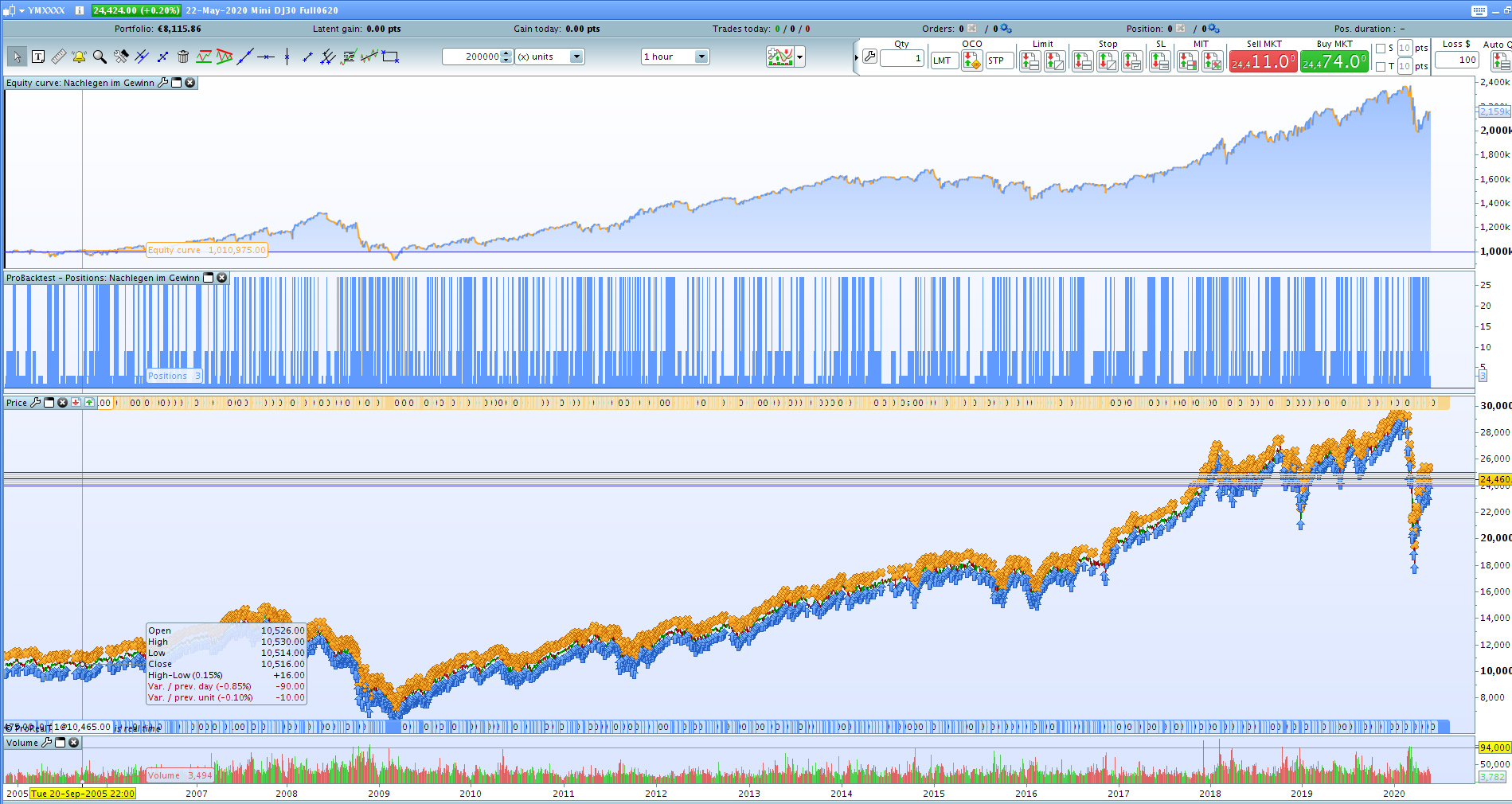This screenshot has height=804, width=1512.
Task: Click the Sell MKT price button
Action: (1263, 61)
